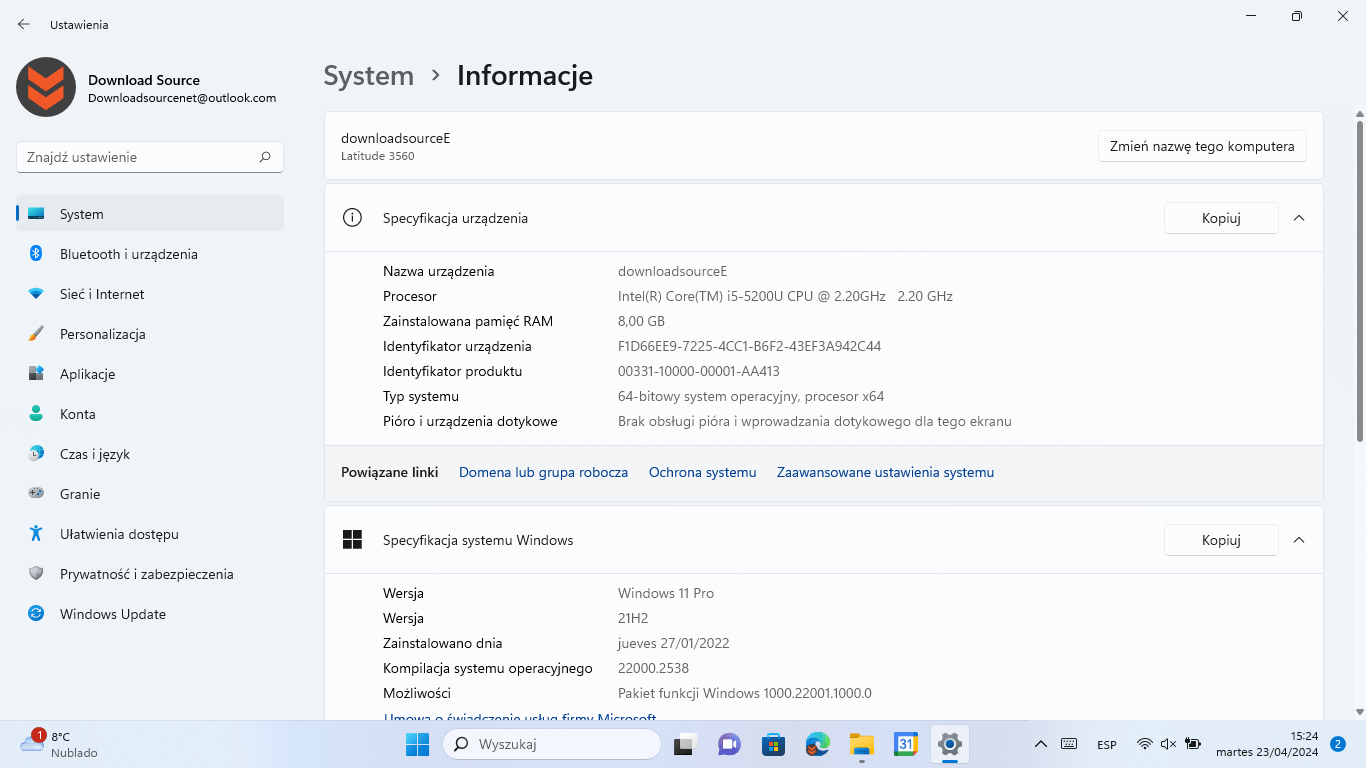Image resolution: width=1366 pixels, height=768 pixels.
Task: Launch Microsoft Edge from taskbar
Action: tap(818, 744)
